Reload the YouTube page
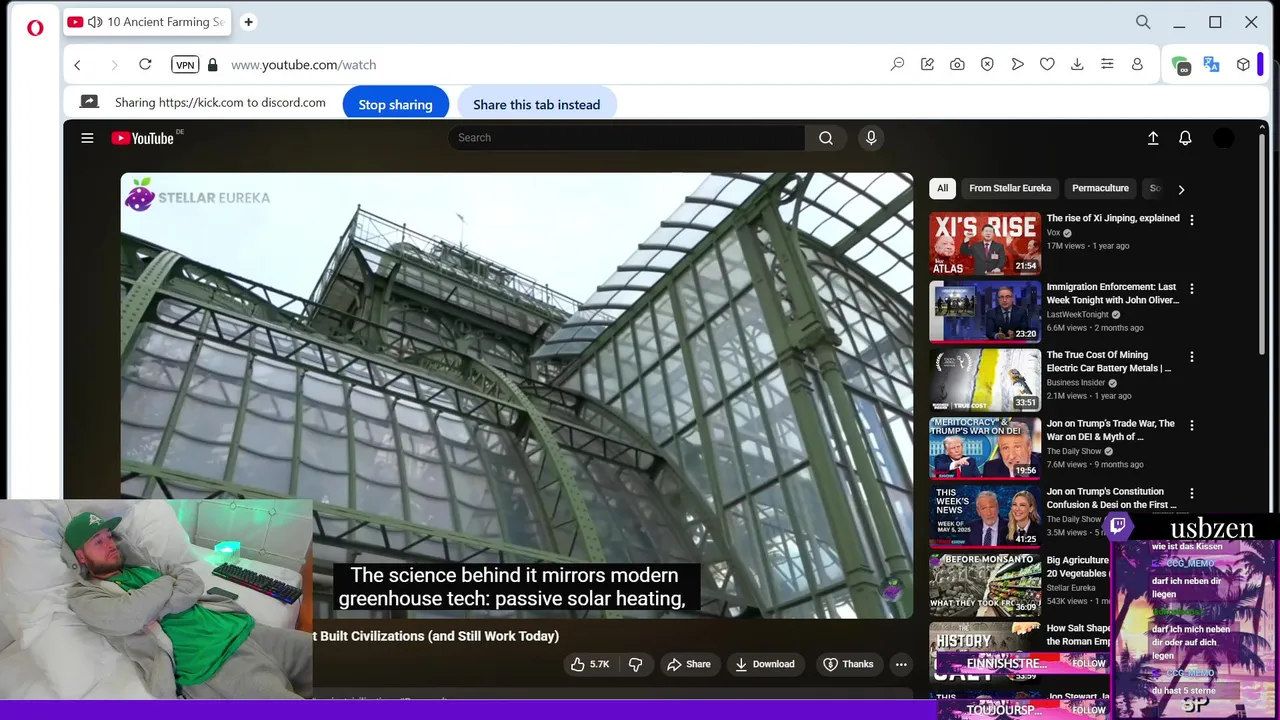The height and width of the screenshot is (720, 1280). click(145, 65)
